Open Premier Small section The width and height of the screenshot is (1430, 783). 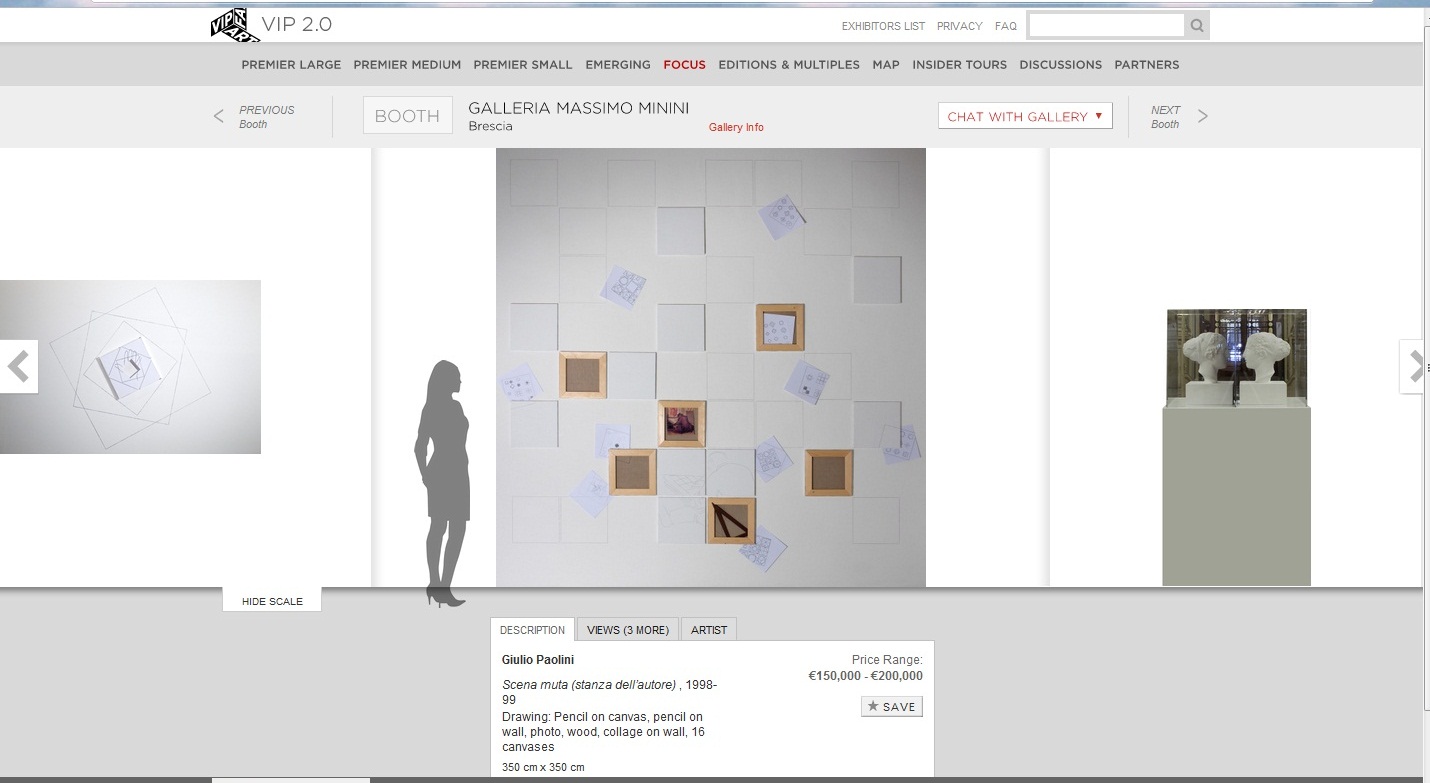click(x=523, y=64)
